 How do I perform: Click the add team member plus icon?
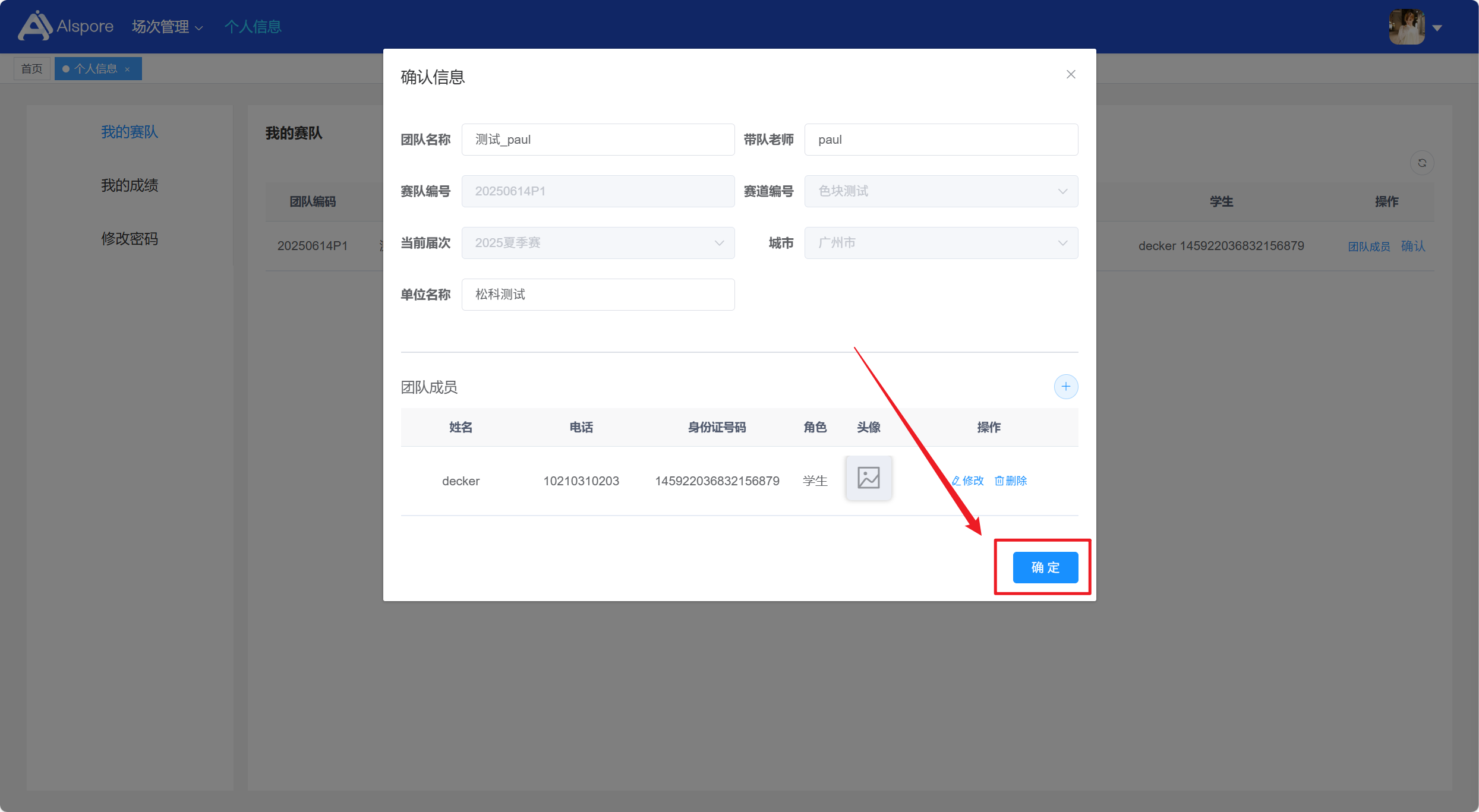pos(1065,387)
